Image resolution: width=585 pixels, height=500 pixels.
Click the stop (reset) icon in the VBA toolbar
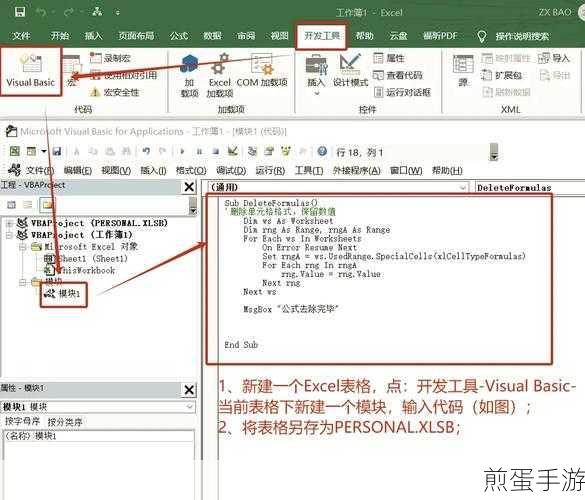pos(216,151)
